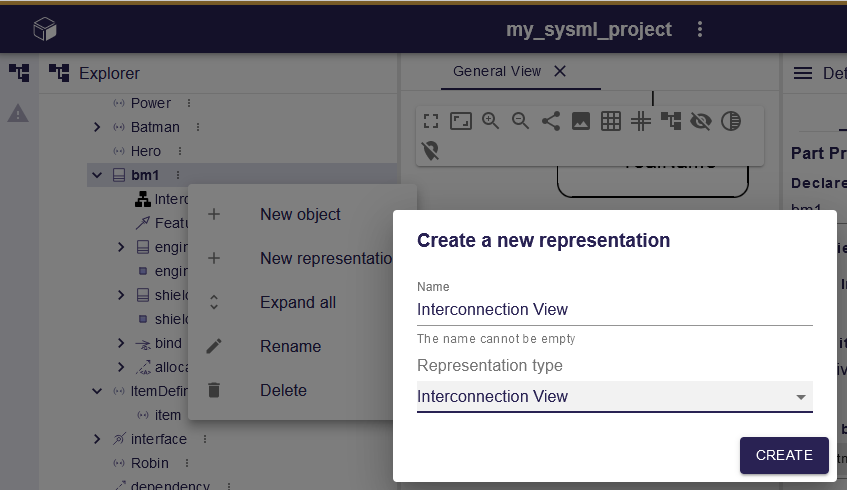Viewport: 847px width, 490px height.
Task: Toggle the fade contrast circle icon
Action: coord(731,121)
